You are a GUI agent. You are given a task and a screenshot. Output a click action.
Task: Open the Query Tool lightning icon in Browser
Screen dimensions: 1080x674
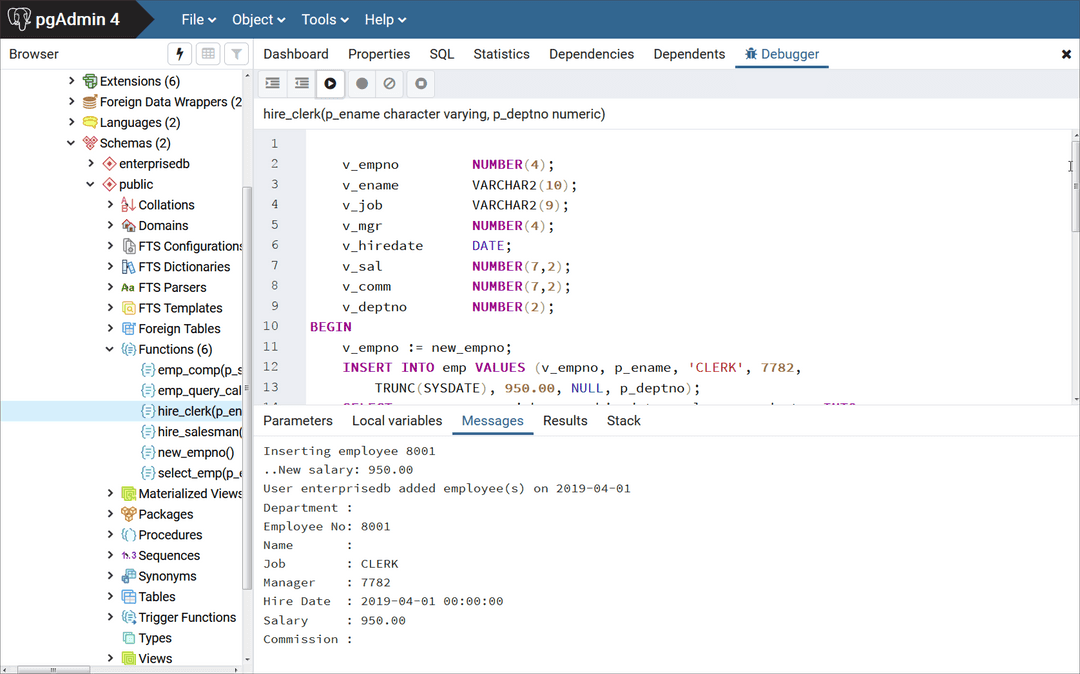(x=180, y=54)
